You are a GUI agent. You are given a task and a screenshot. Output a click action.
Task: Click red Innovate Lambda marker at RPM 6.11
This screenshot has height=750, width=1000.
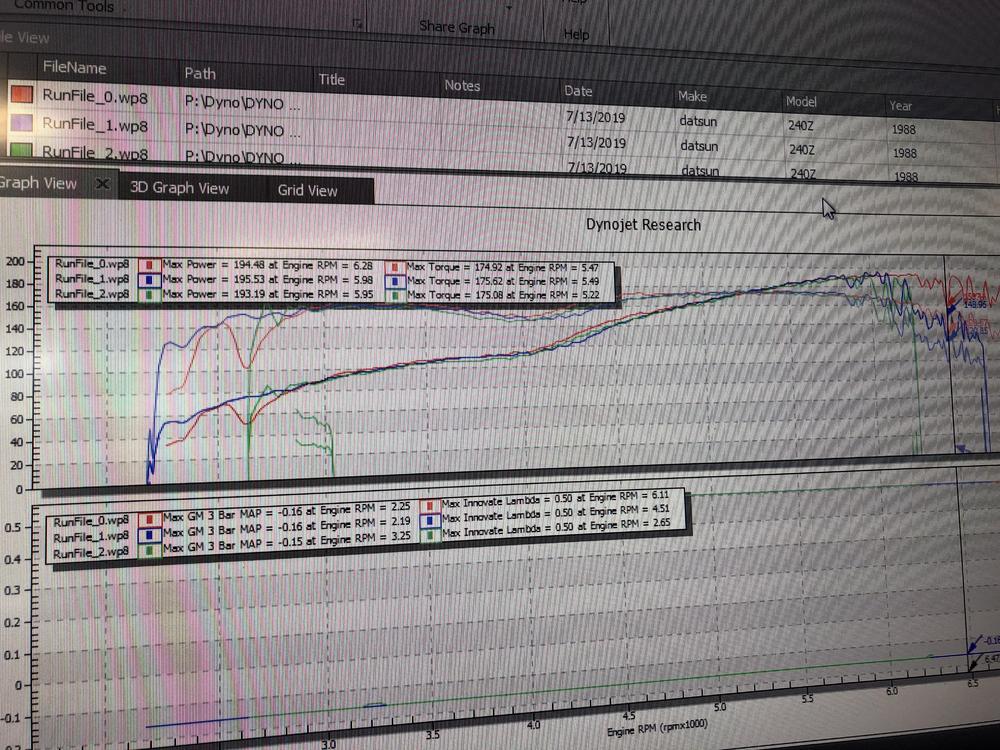430,505
